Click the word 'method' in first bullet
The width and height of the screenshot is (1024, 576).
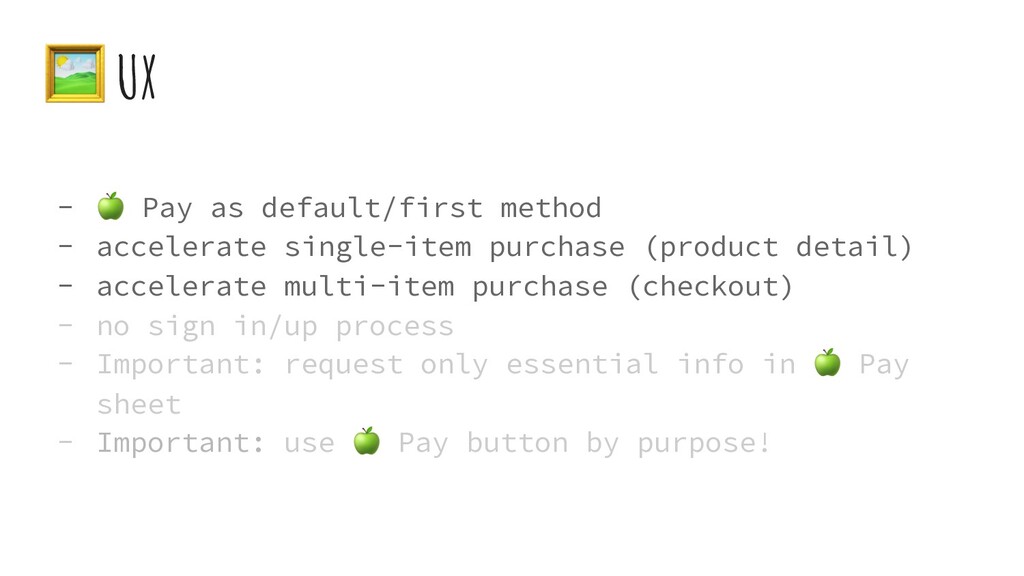[x=551, y=208]
